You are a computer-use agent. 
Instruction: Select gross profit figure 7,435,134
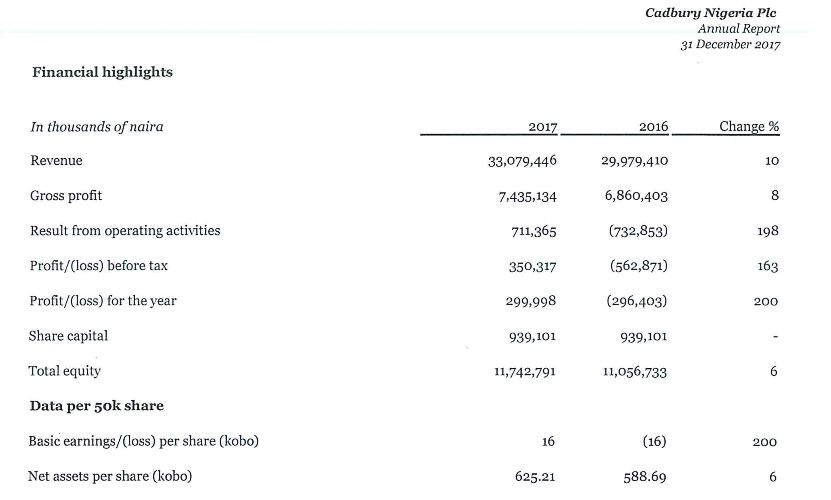click(x=527, y=197)
